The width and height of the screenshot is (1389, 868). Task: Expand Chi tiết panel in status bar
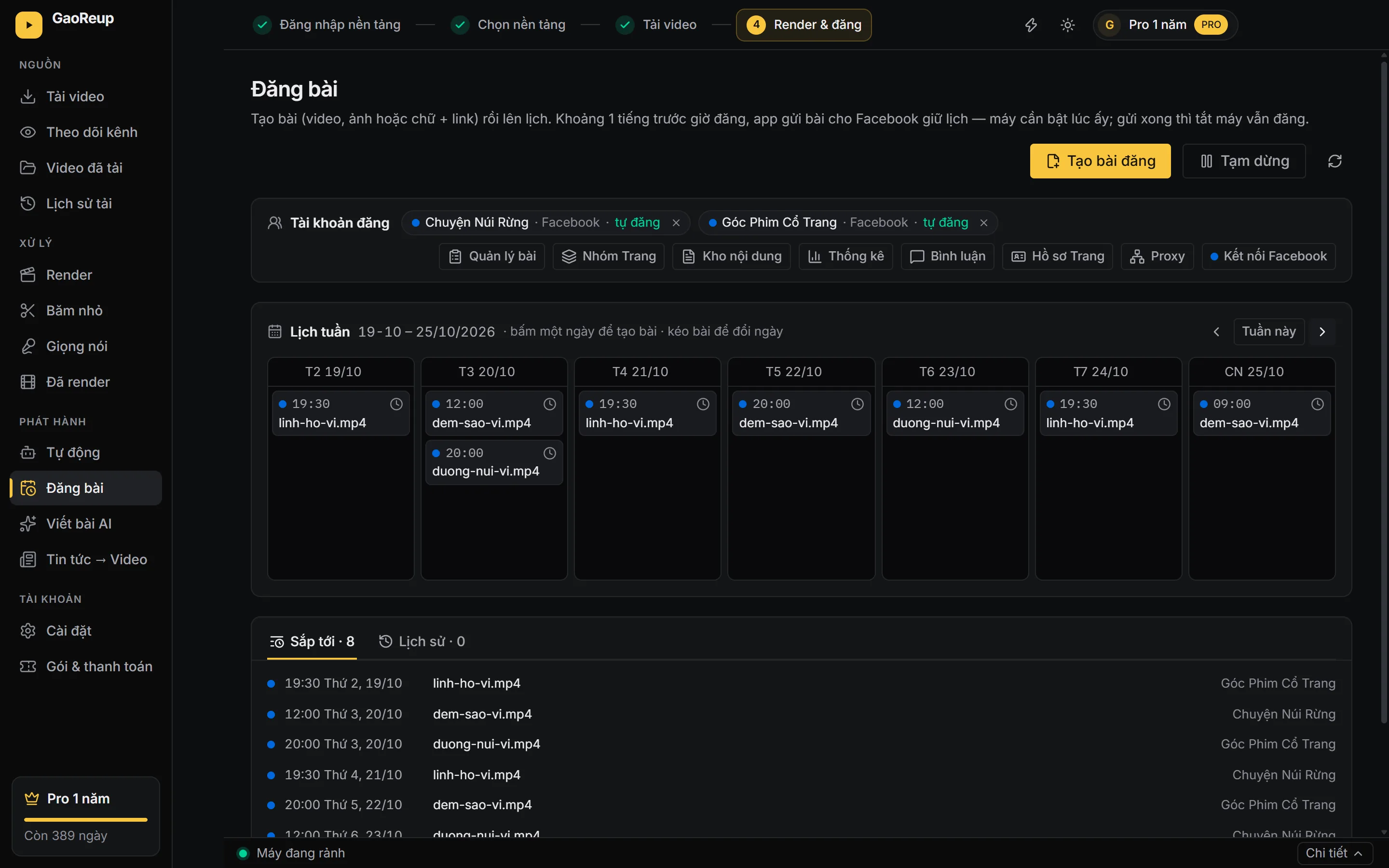[x=1335, y=853]
